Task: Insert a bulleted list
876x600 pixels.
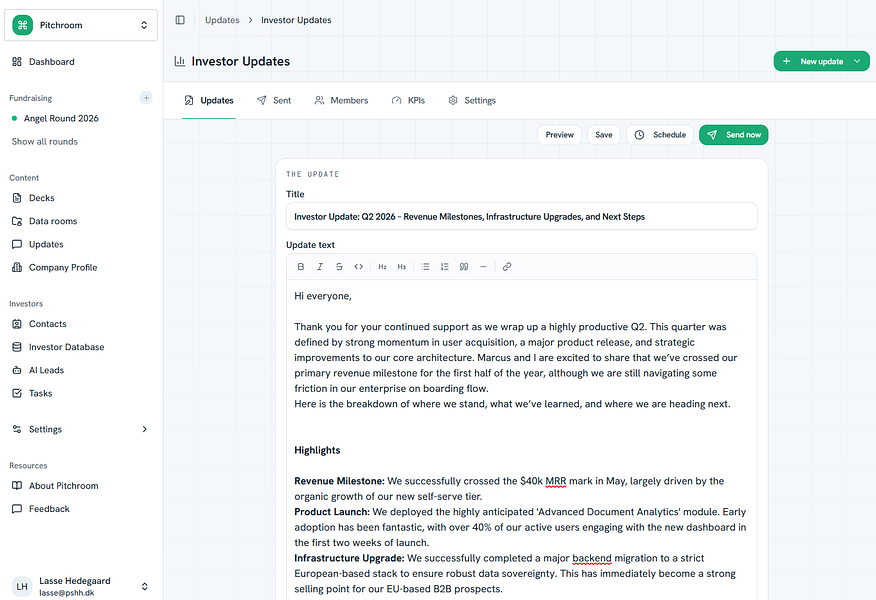Action: coord(425,267)
